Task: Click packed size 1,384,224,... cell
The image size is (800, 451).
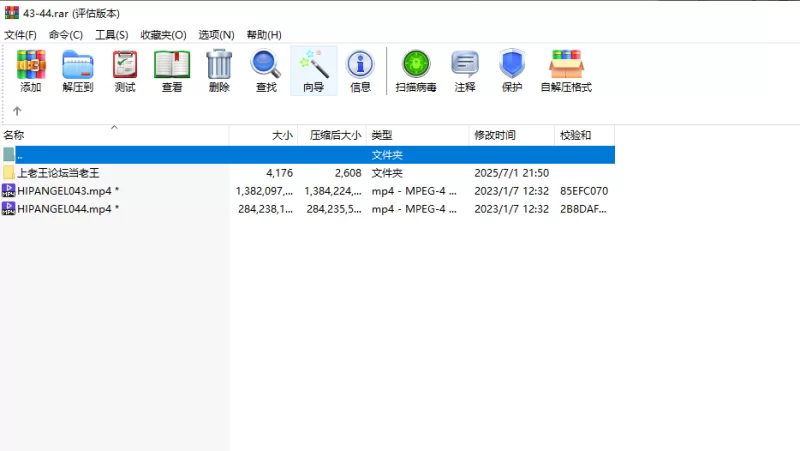Action: click(x=333, y=191)
